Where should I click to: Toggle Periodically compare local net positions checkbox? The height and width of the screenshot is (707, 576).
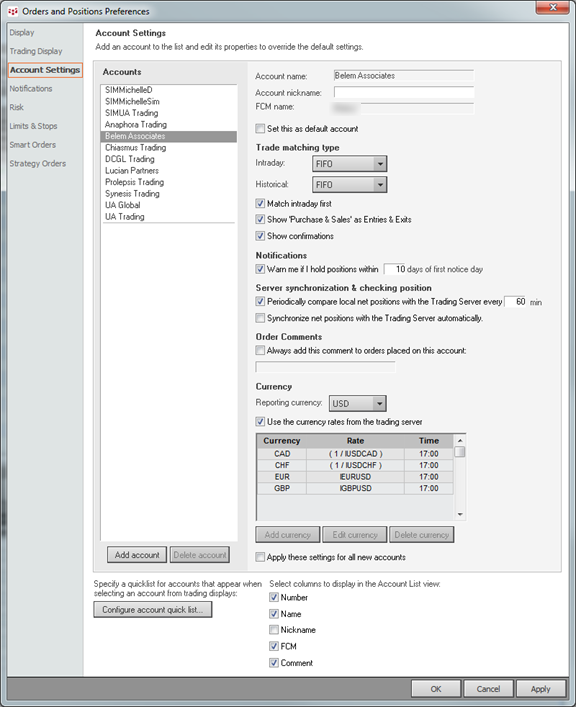coord(260,301)
